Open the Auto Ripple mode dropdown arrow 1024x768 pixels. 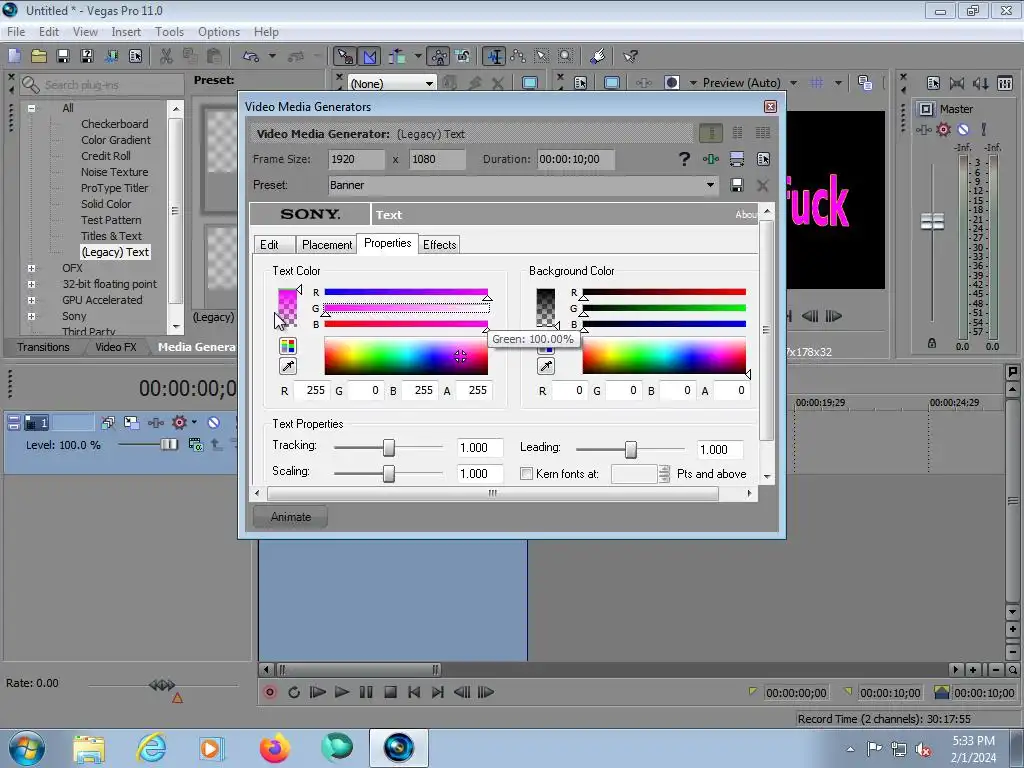click(418, 56)
